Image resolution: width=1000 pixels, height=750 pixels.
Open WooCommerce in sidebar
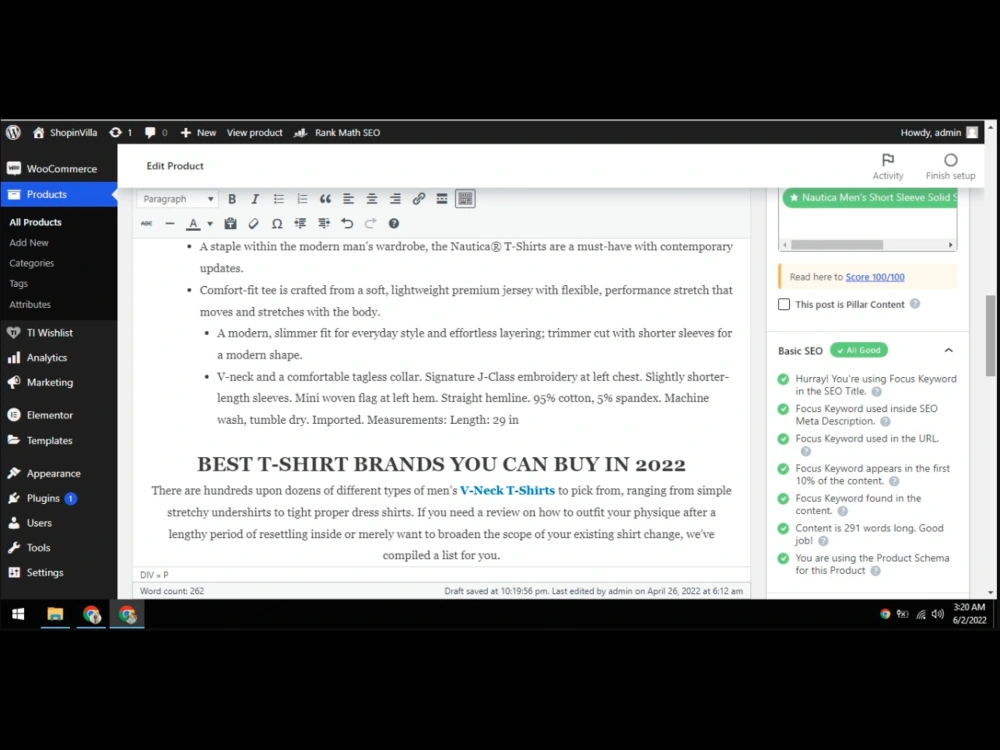(59, 169)
